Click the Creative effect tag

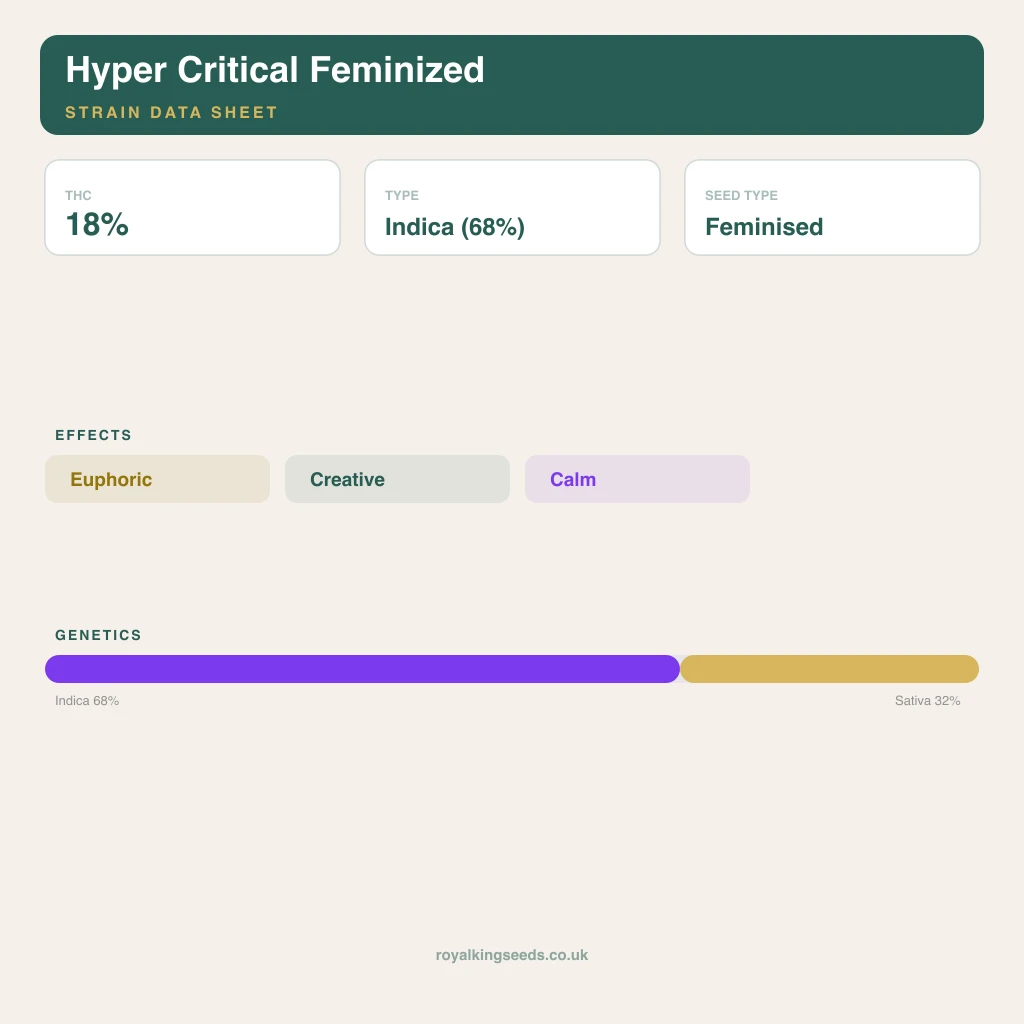pyautogui.click(x=397, y=479)
